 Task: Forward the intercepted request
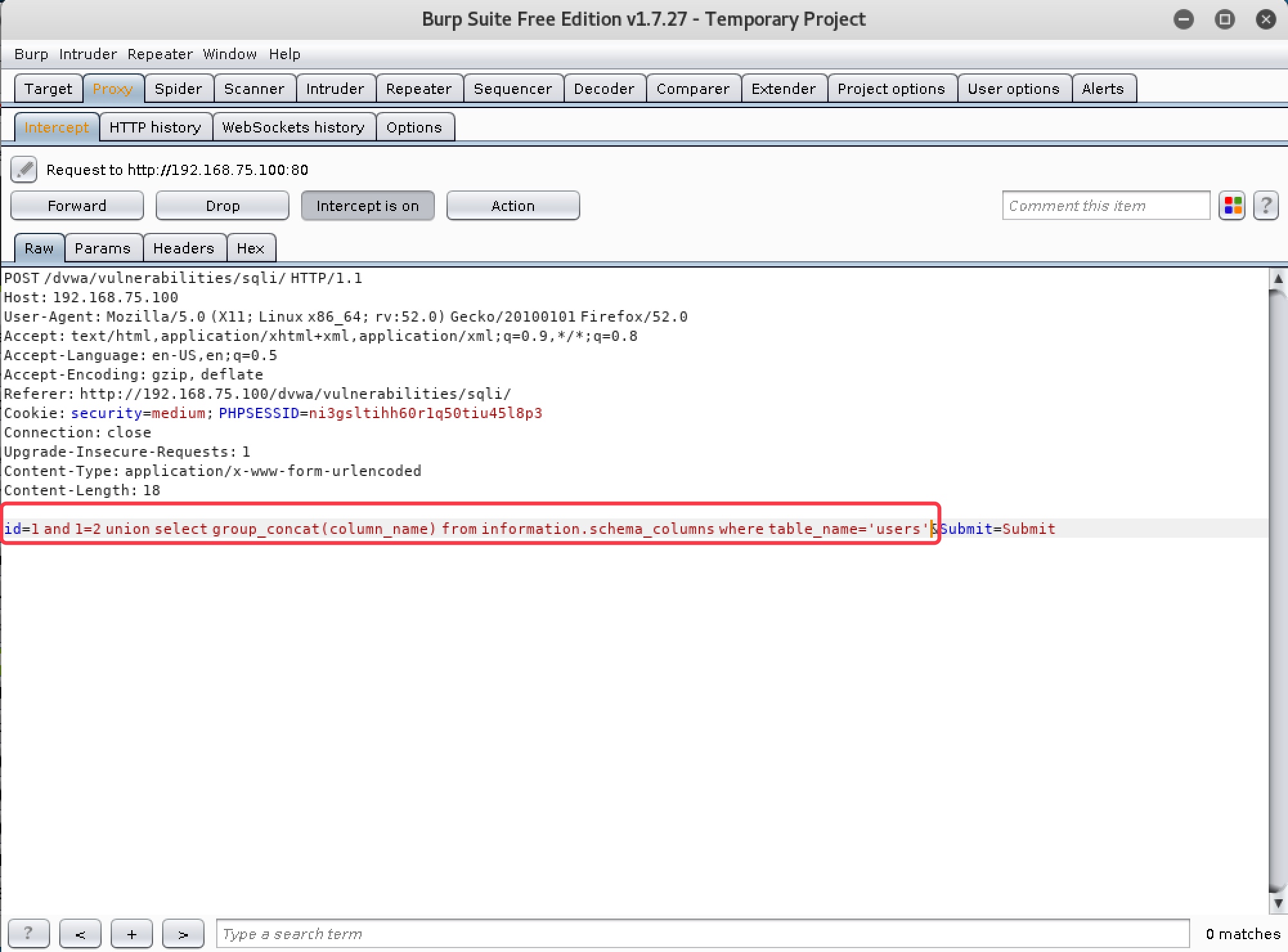coord(77,206)
